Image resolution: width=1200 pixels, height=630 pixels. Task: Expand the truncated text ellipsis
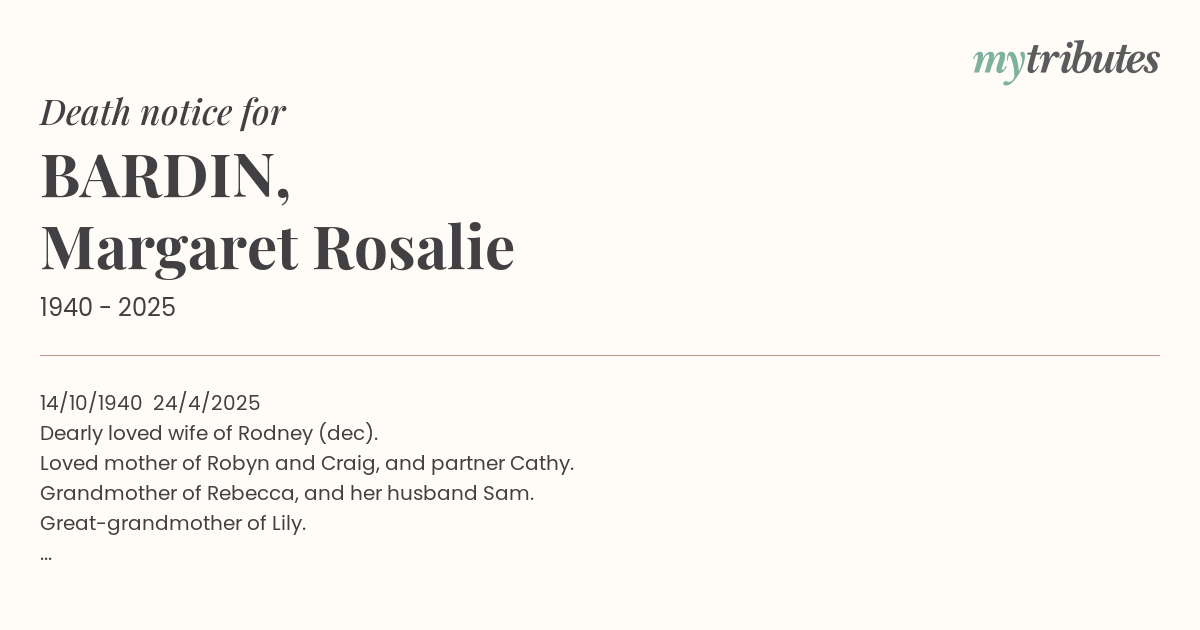(x=46, y=555)
